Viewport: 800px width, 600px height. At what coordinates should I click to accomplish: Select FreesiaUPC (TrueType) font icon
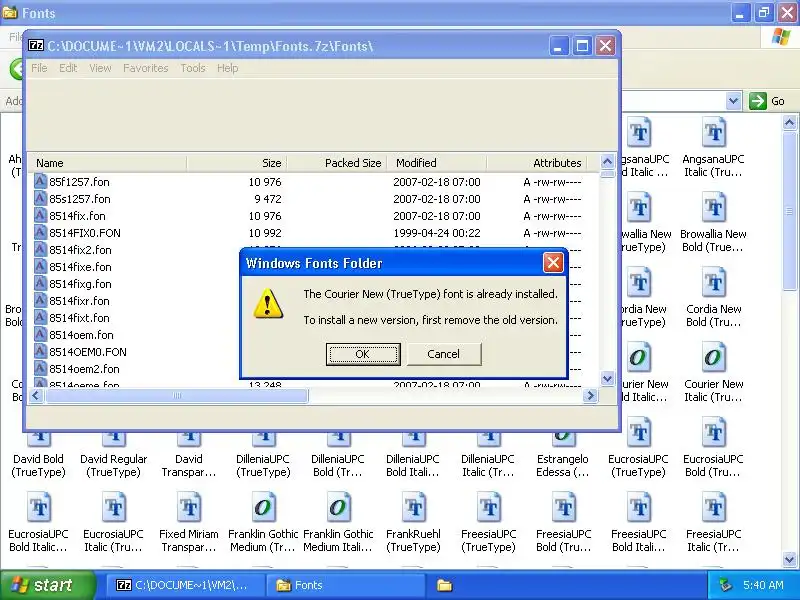(x=488, y=508)
